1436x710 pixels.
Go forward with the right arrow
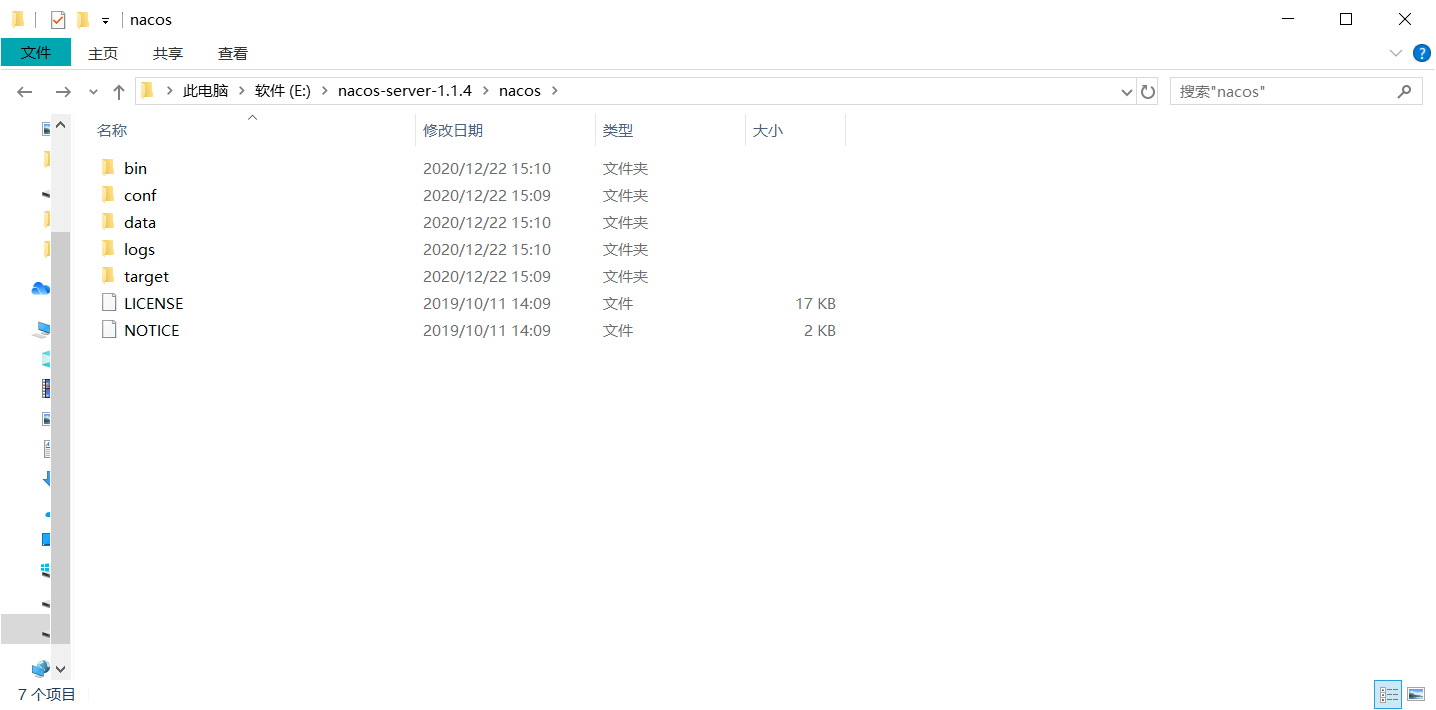(x=63, y=91)
